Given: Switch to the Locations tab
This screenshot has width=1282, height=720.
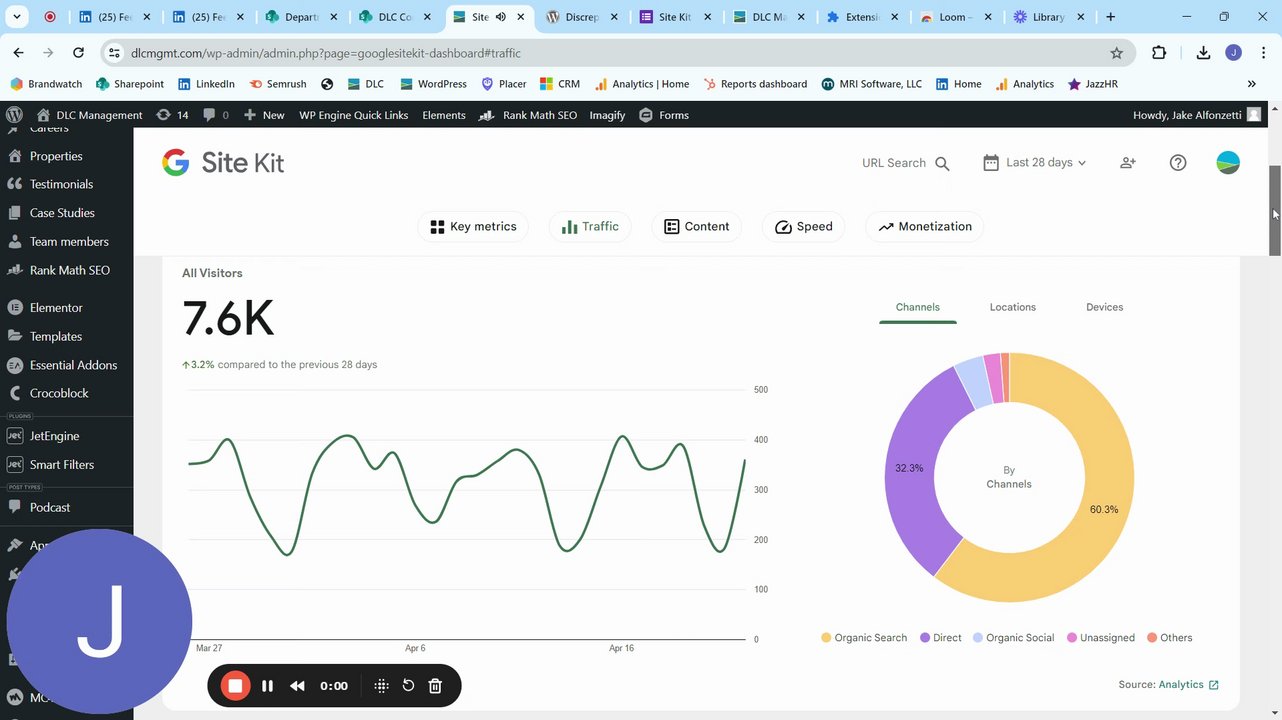Looking at the screenshot, I should coord(1012,307).
